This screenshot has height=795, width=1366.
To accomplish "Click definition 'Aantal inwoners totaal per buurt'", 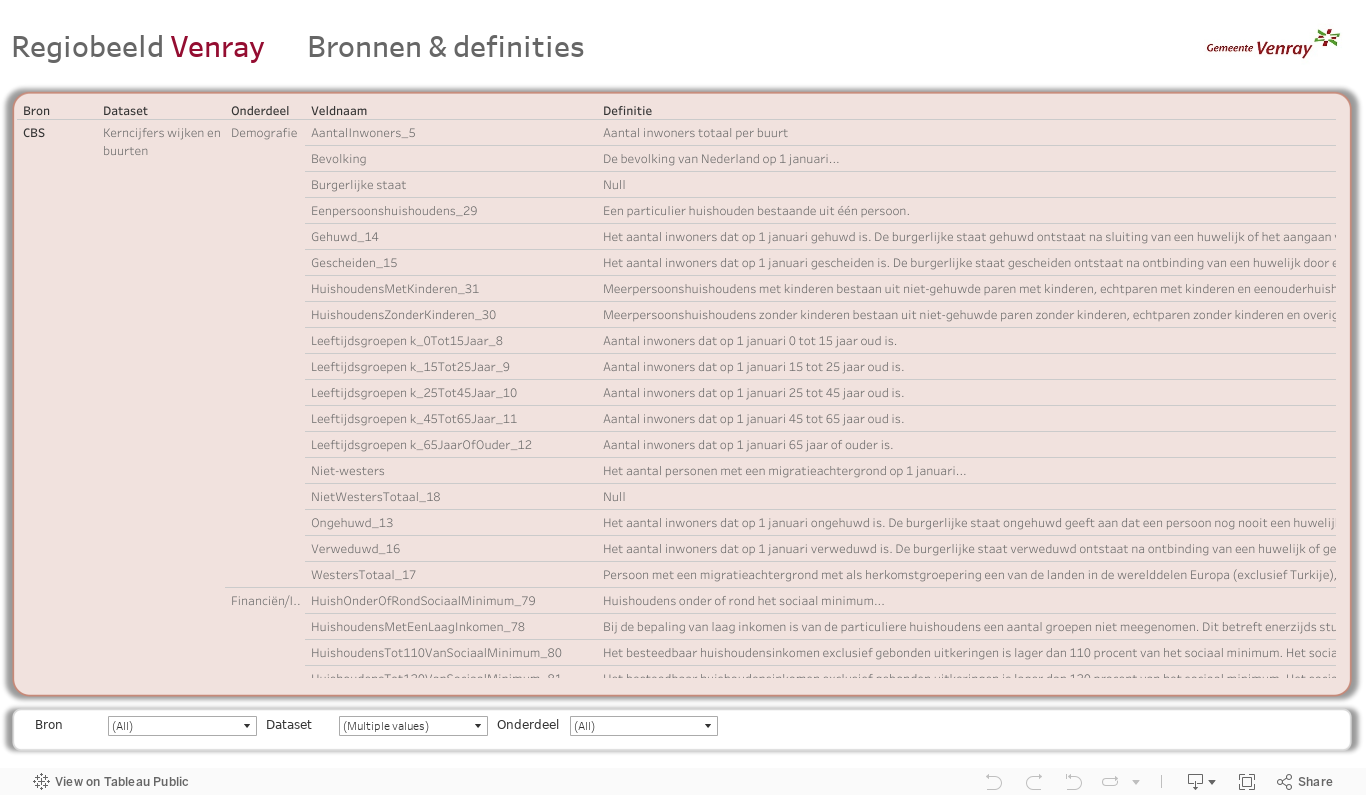I will point(695,133).
